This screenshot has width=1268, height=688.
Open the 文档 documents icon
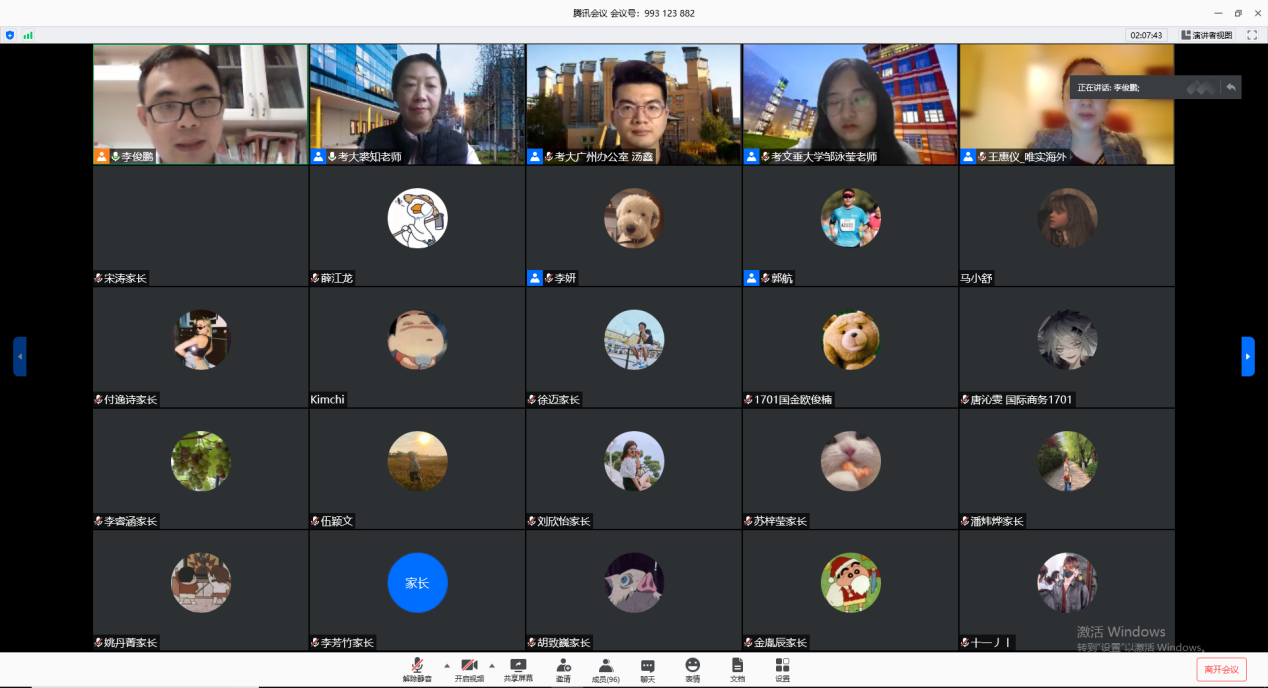pos(737,669)
